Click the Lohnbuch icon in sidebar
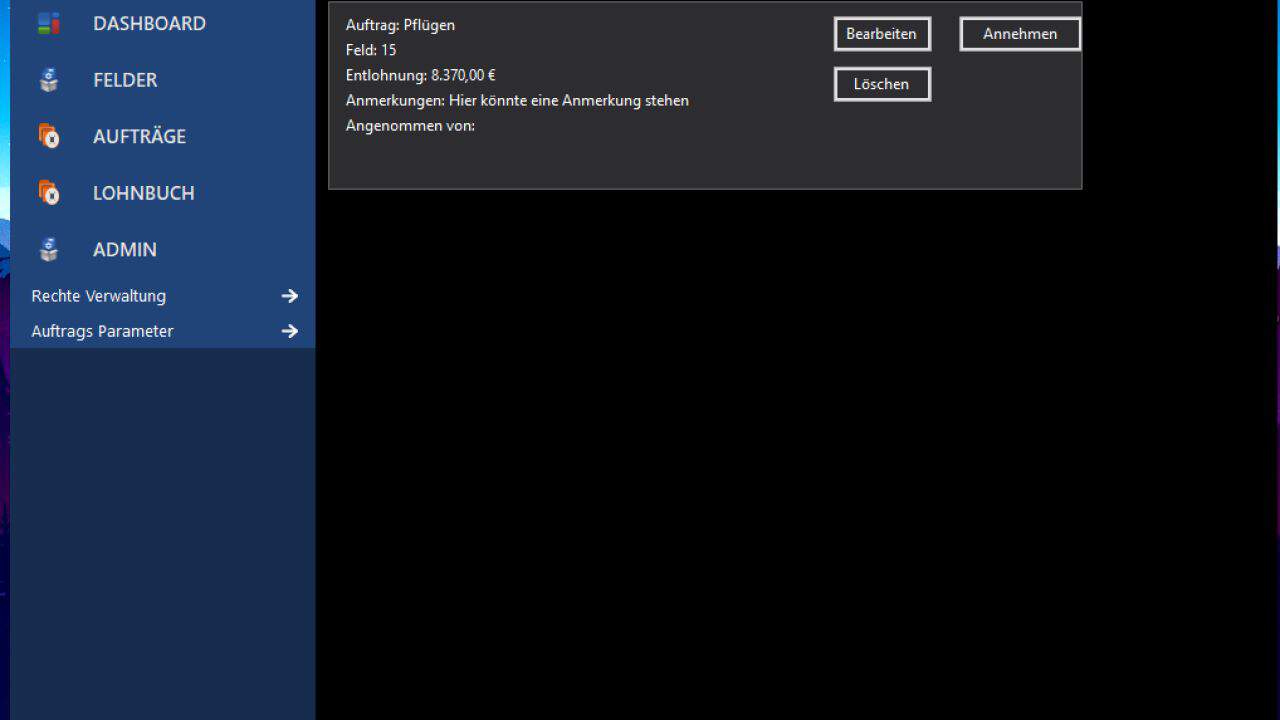This screenshot has width=1280, height=720. coord(48,193)
